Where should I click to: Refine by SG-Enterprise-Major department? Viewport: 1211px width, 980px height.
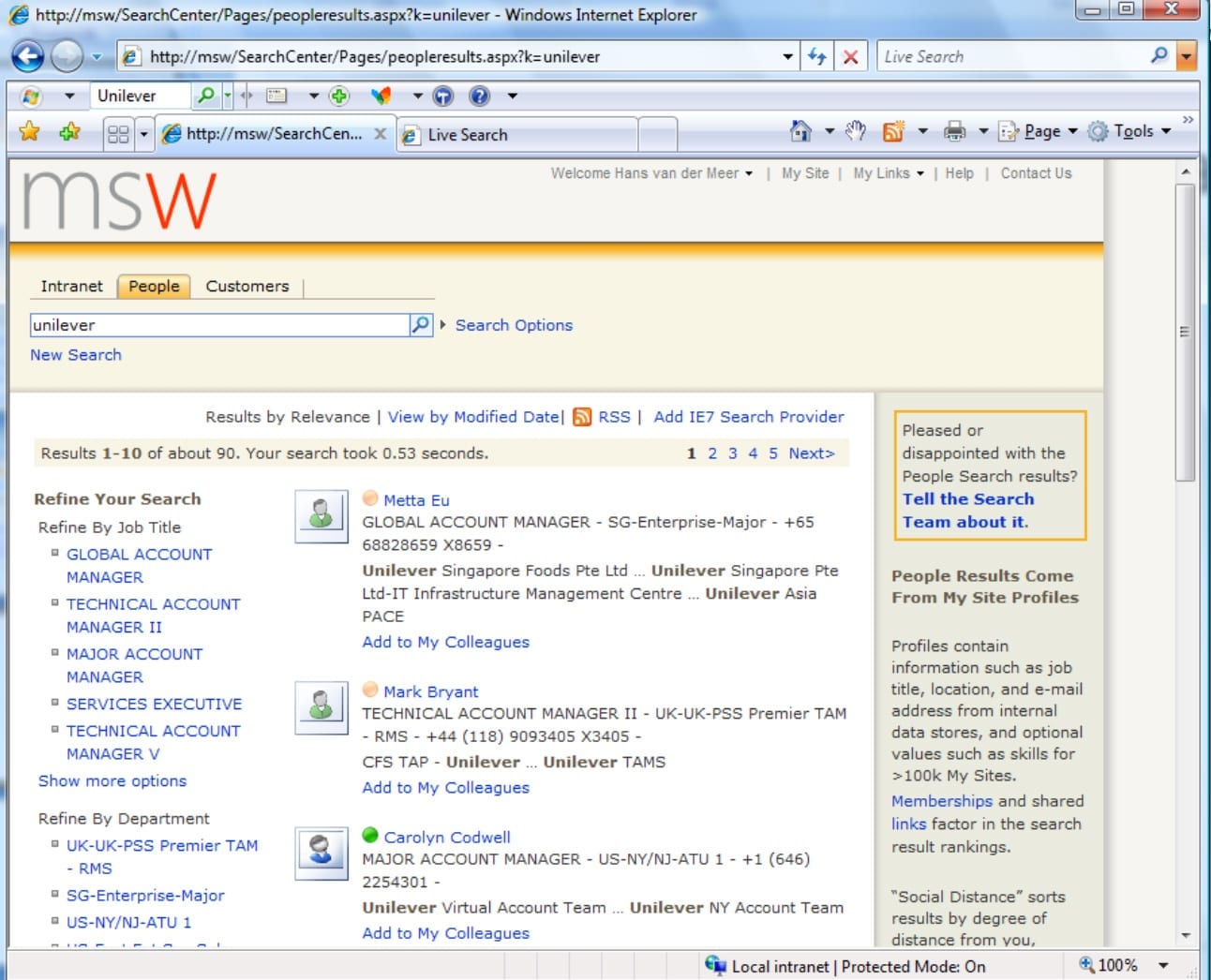(145, 895)
